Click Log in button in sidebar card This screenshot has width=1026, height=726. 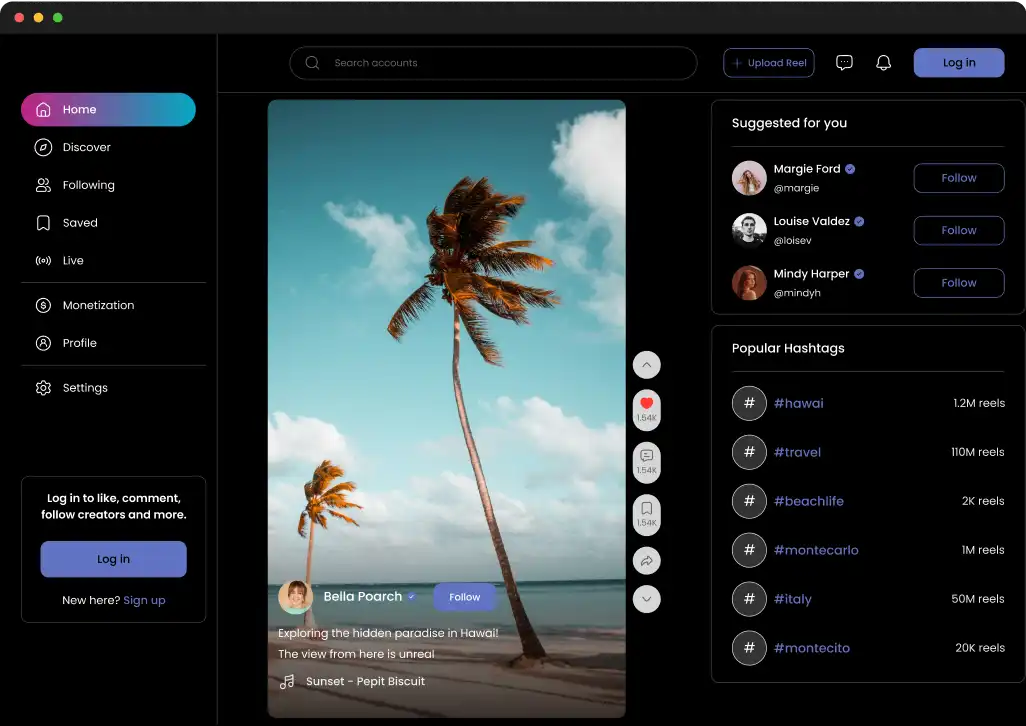[113, 559]
